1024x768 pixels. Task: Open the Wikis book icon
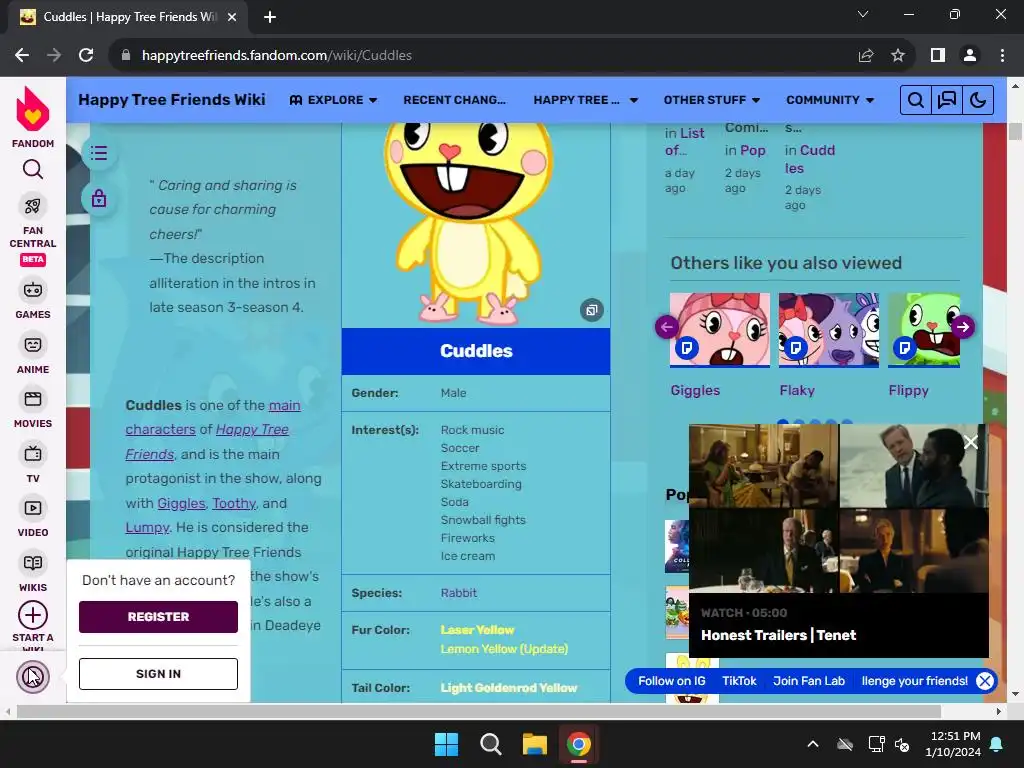(x=33, y=563)
